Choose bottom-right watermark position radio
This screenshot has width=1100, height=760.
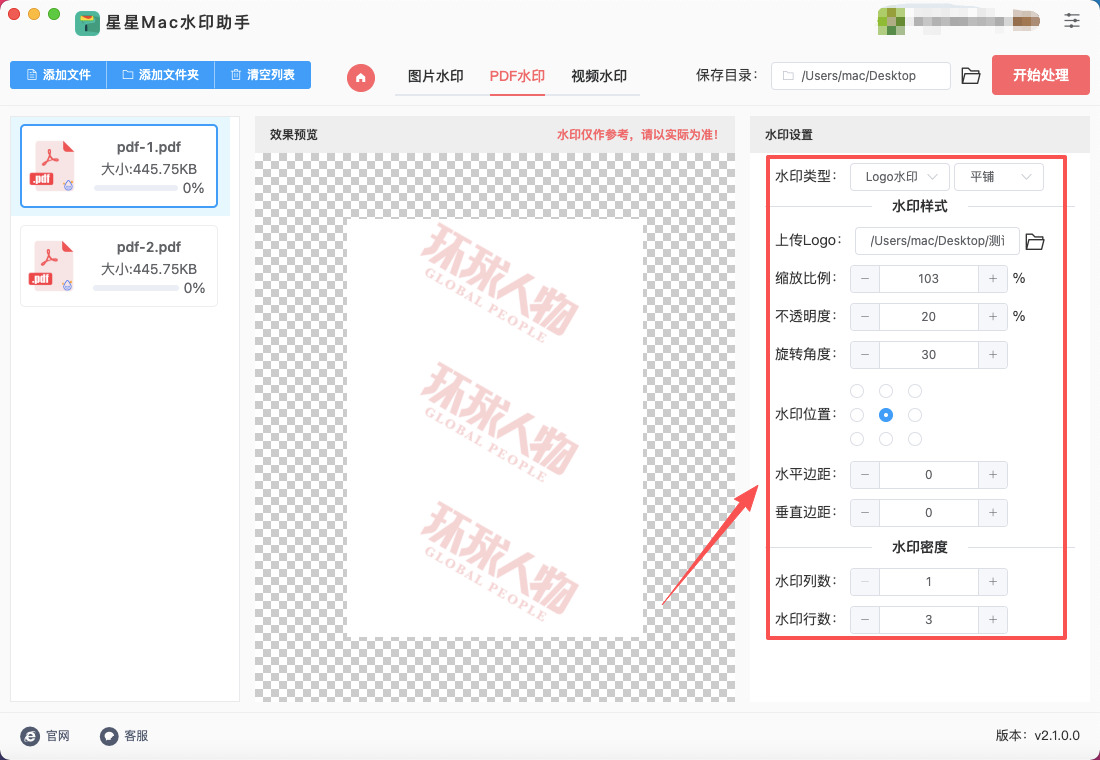pyautogui.click(x=915, y=439)
